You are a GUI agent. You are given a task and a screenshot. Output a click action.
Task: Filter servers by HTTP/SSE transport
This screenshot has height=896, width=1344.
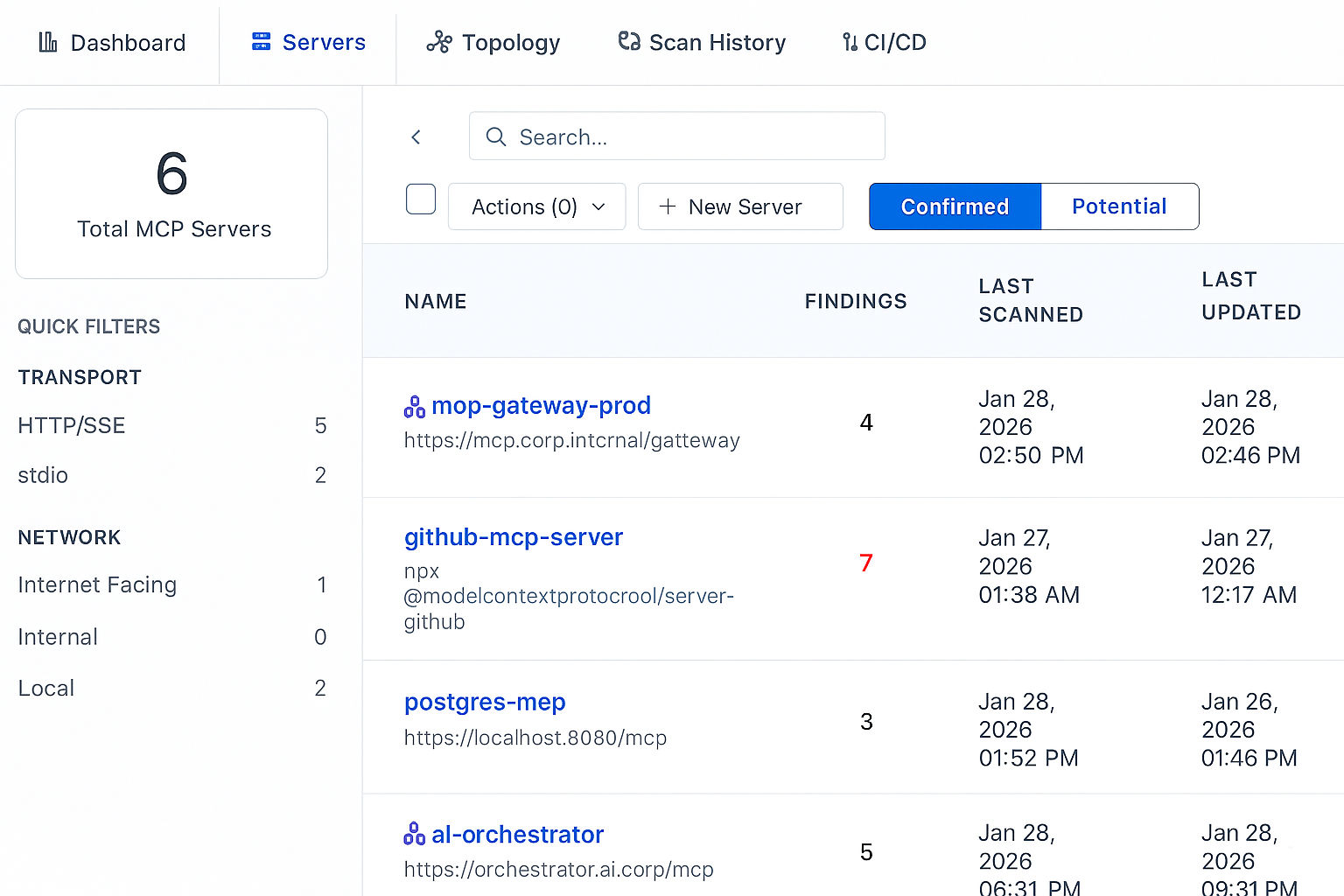[72, 425]
